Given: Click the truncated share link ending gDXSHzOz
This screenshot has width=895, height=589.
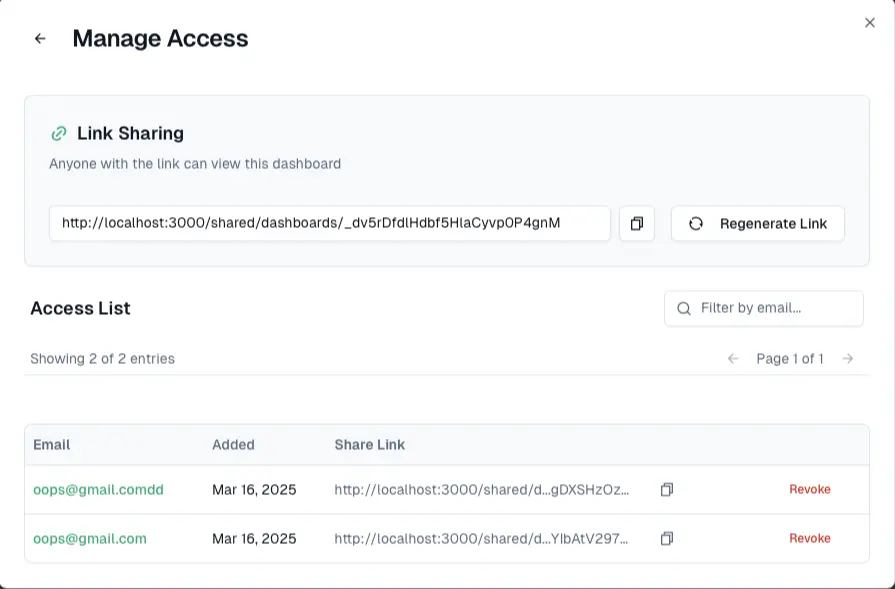Looking at the screenshot, I should (481, 490).
